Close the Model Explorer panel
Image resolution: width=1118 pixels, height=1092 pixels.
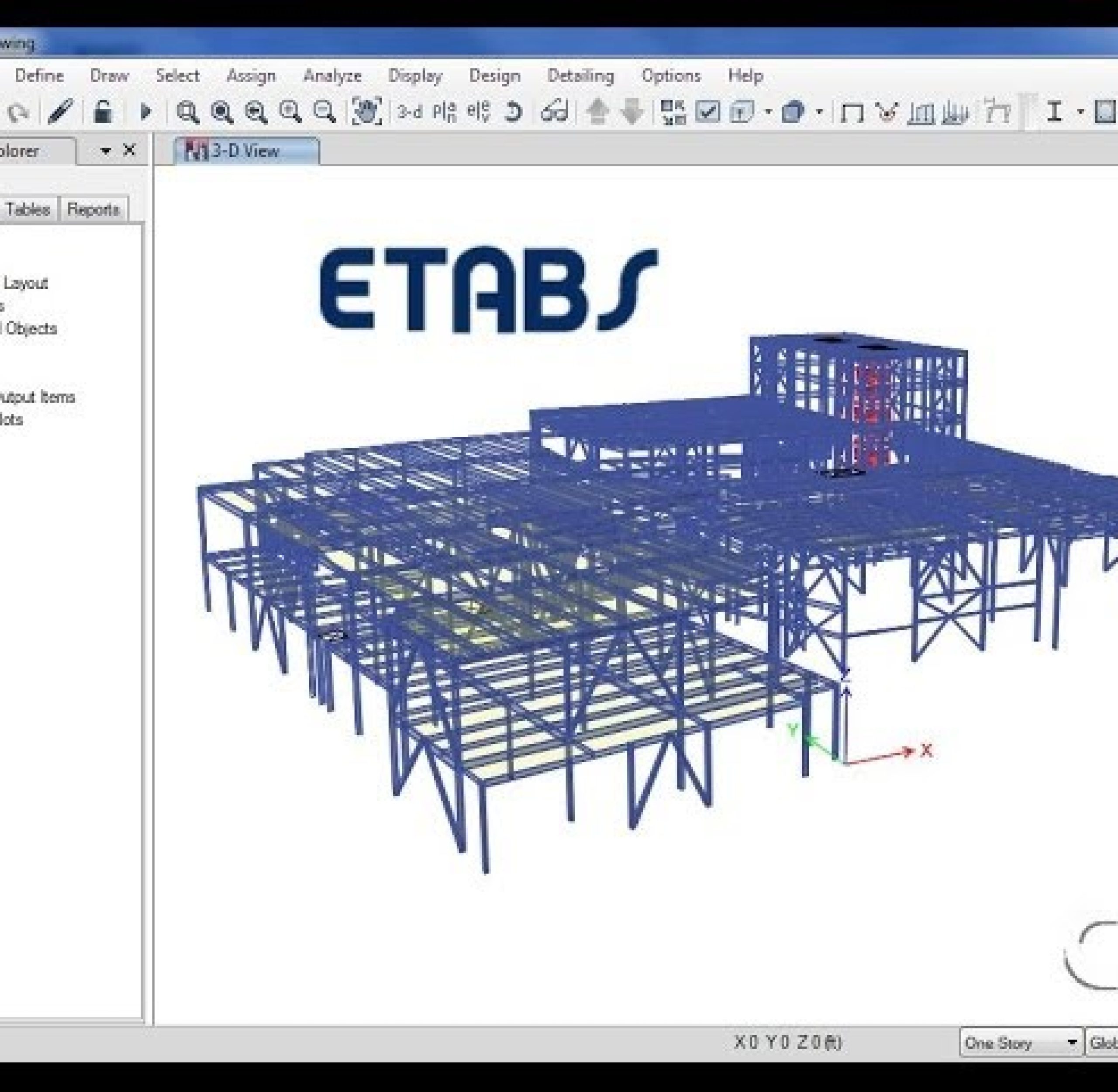pyautogui.click(x=130, y=150)
